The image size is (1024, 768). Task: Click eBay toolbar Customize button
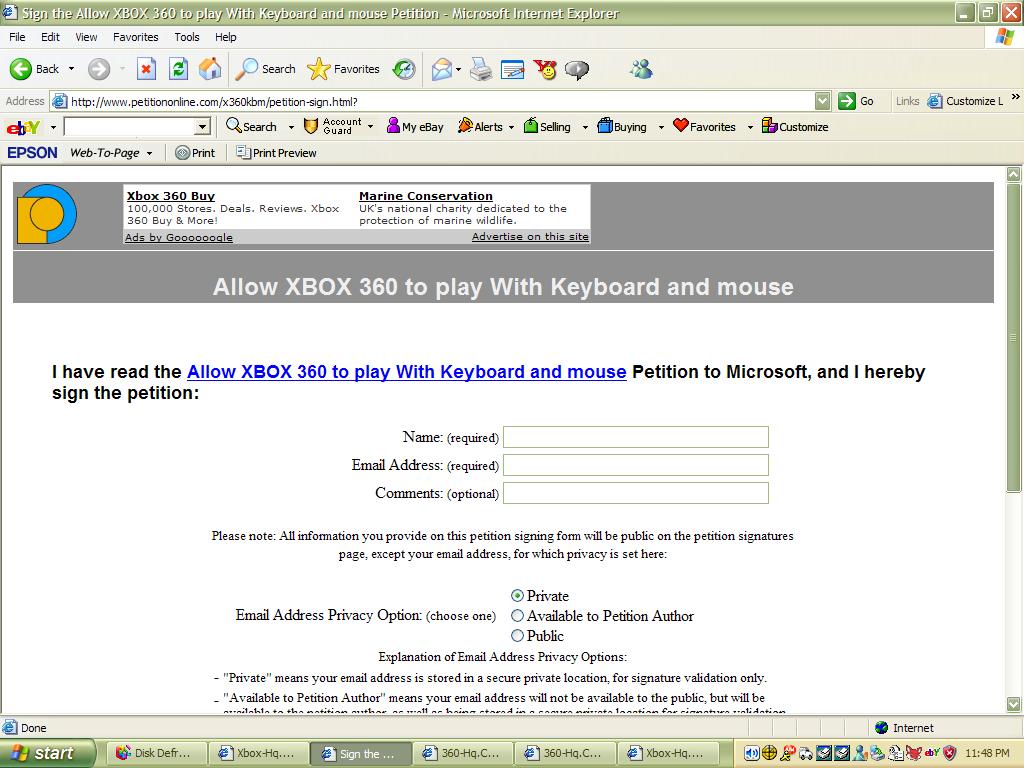(795, 127)
